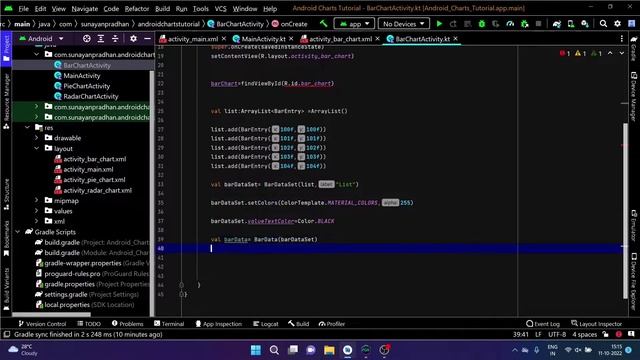Open the Tools menu
Viewport: 640px width, 360px height.
click(200, 8)
